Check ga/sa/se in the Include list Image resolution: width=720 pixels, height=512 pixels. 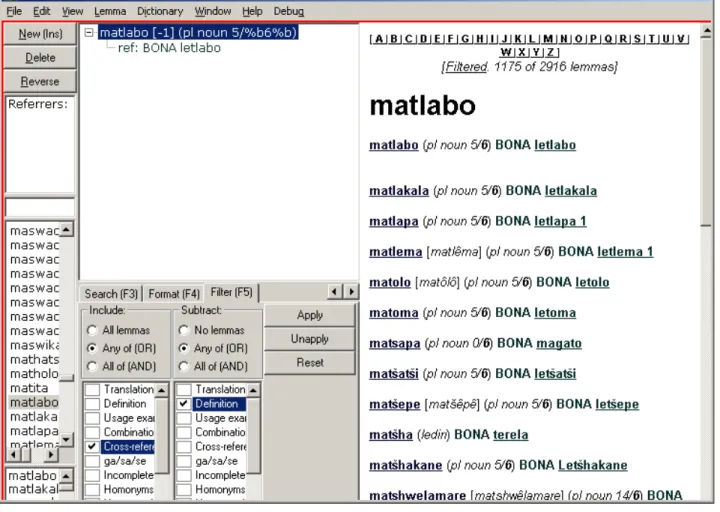point(92,461)
